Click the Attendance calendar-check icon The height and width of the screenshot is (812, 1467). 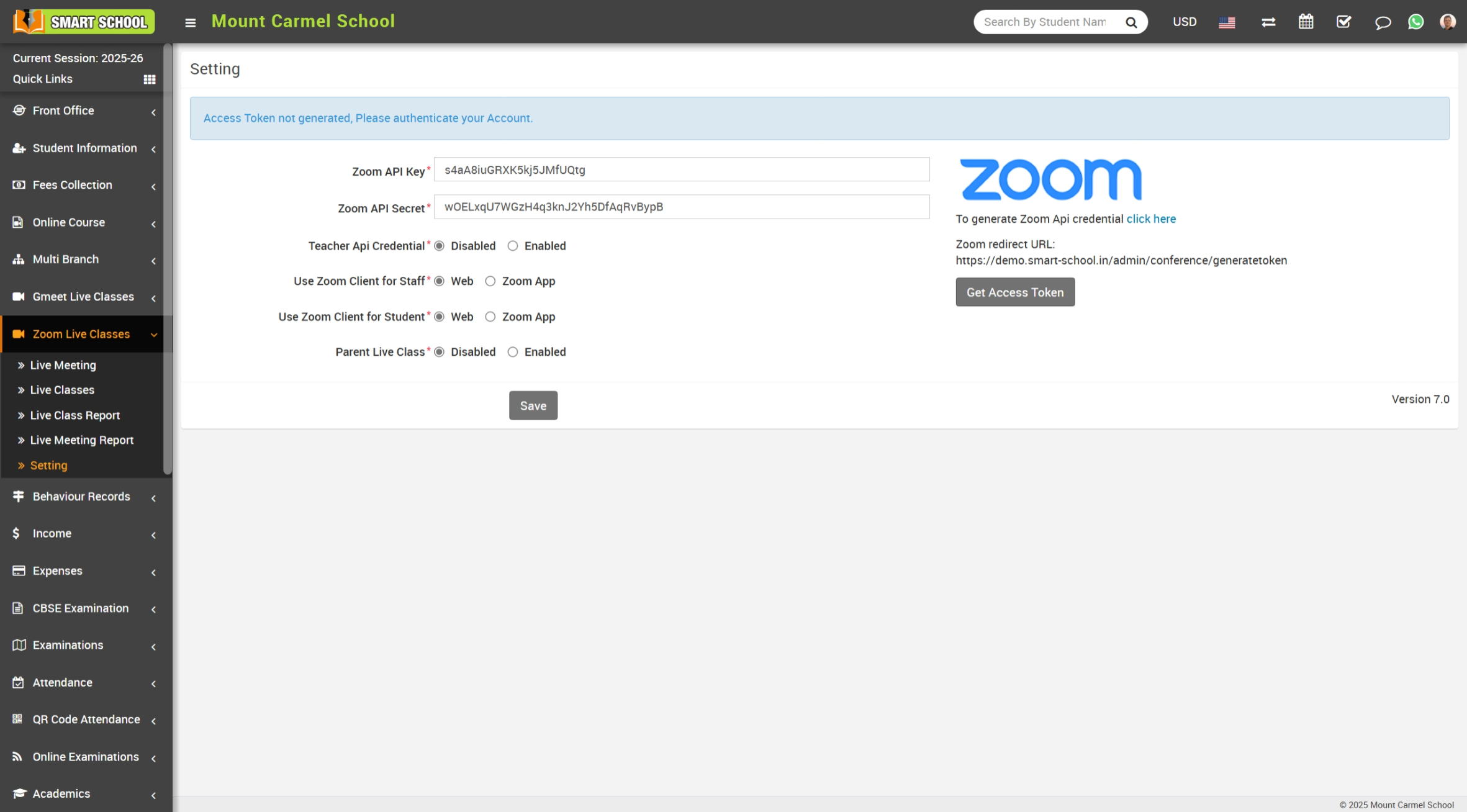point(18,682)
